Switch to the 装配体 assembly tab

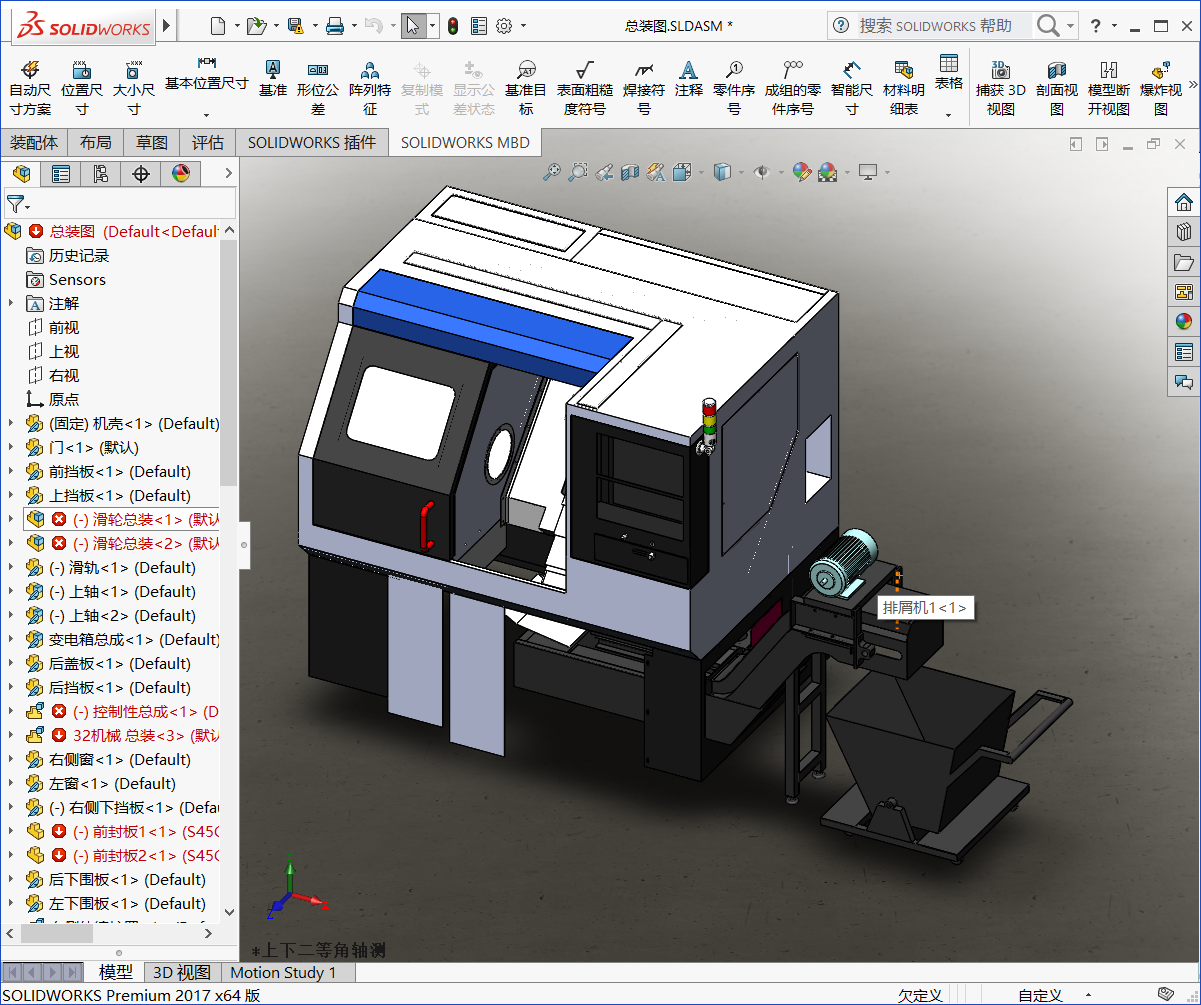(34, 142)
